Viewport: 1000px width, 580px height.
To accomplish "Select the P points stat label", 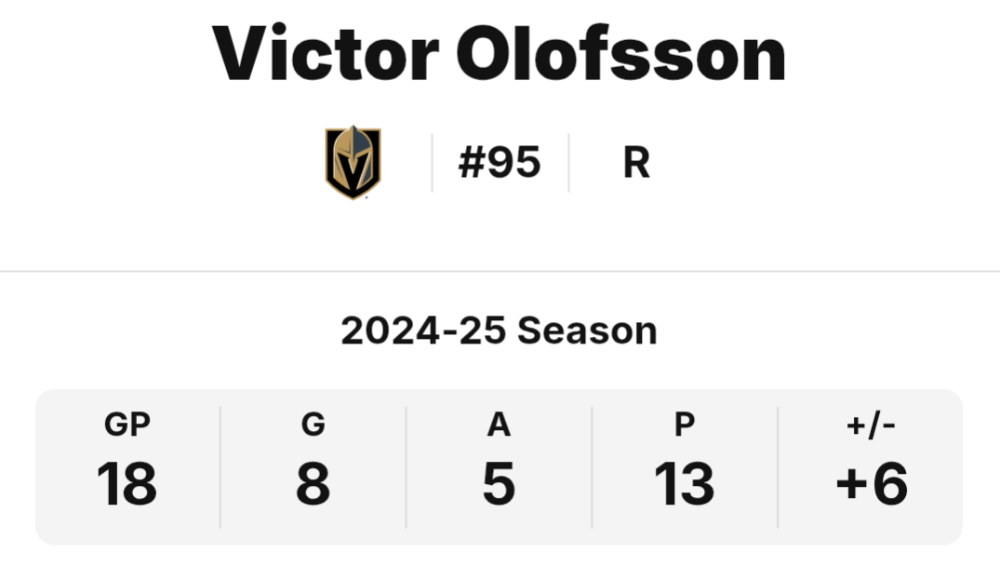I will click(x=685, y=424).
